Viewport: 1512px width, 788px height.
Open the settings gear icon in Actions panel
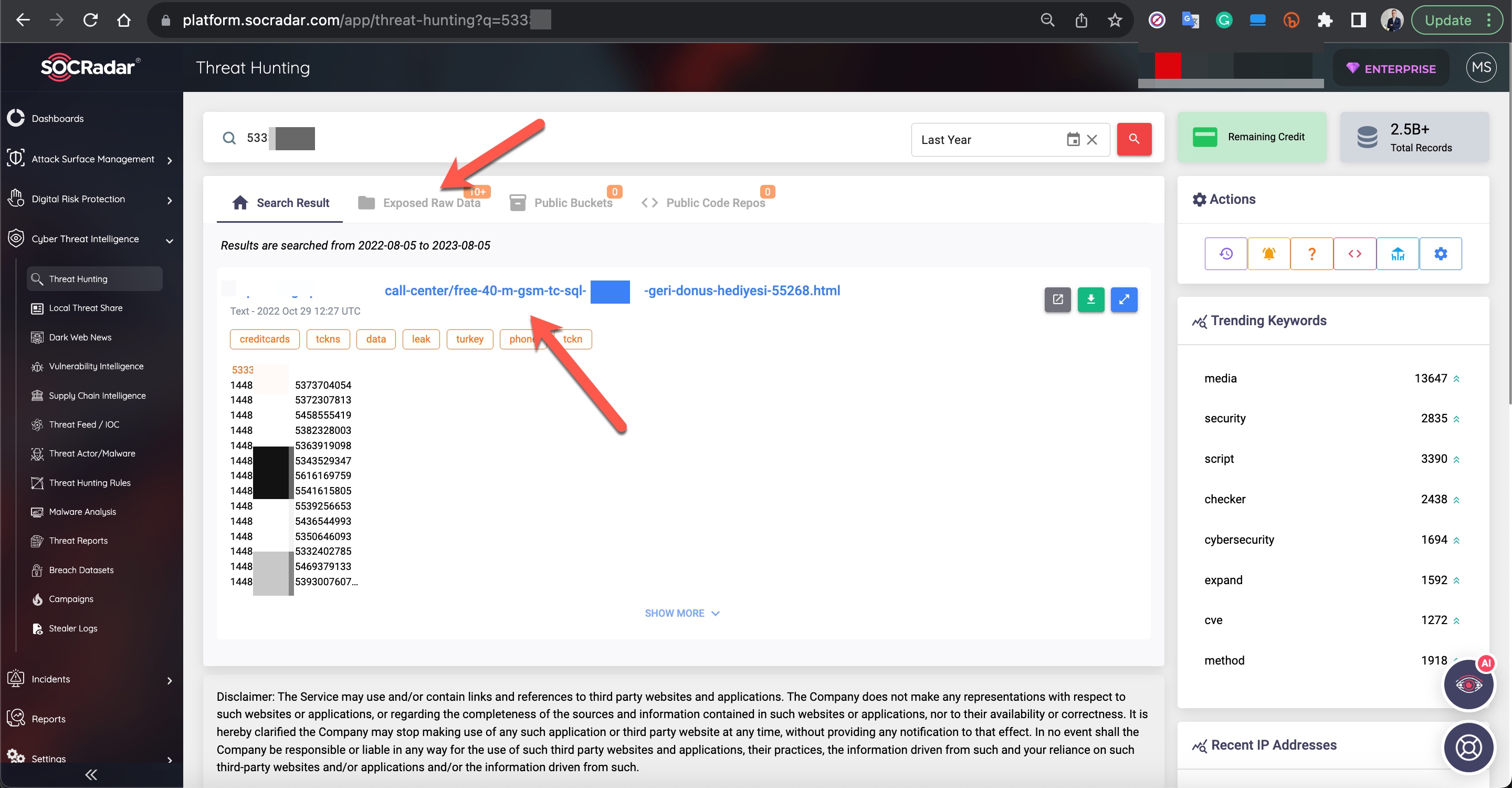(x=1441, y=253)
